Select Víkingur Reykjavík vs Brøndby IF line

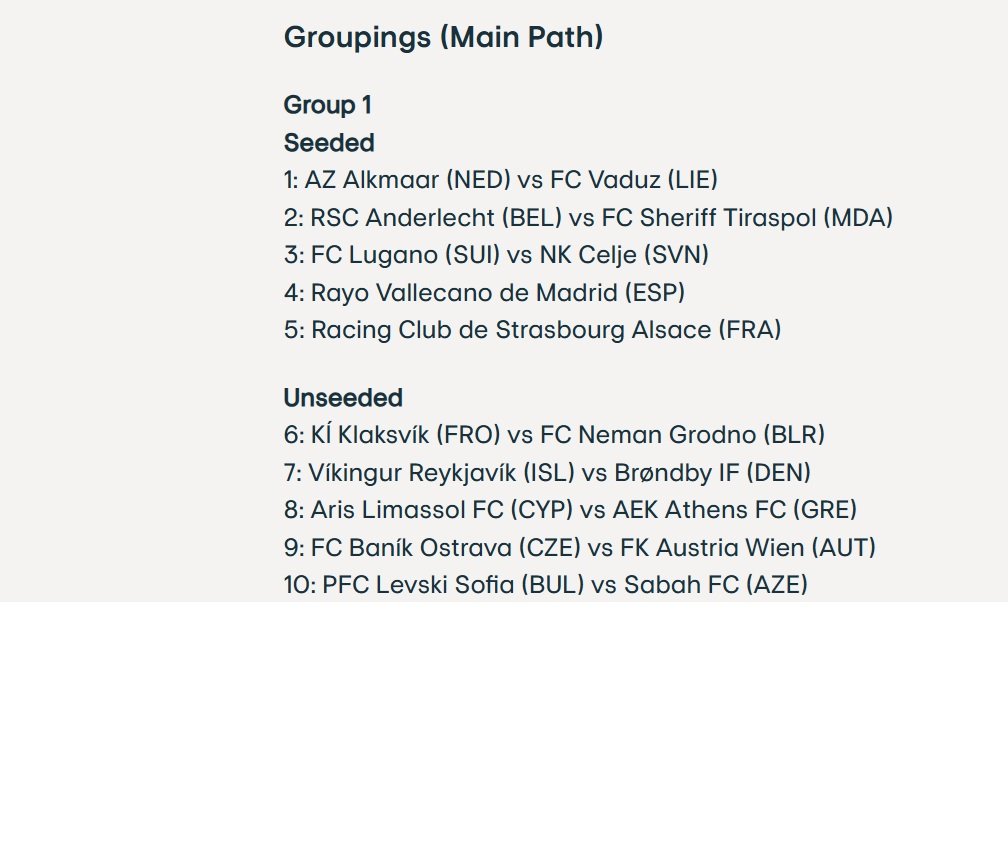coord(547,473)
